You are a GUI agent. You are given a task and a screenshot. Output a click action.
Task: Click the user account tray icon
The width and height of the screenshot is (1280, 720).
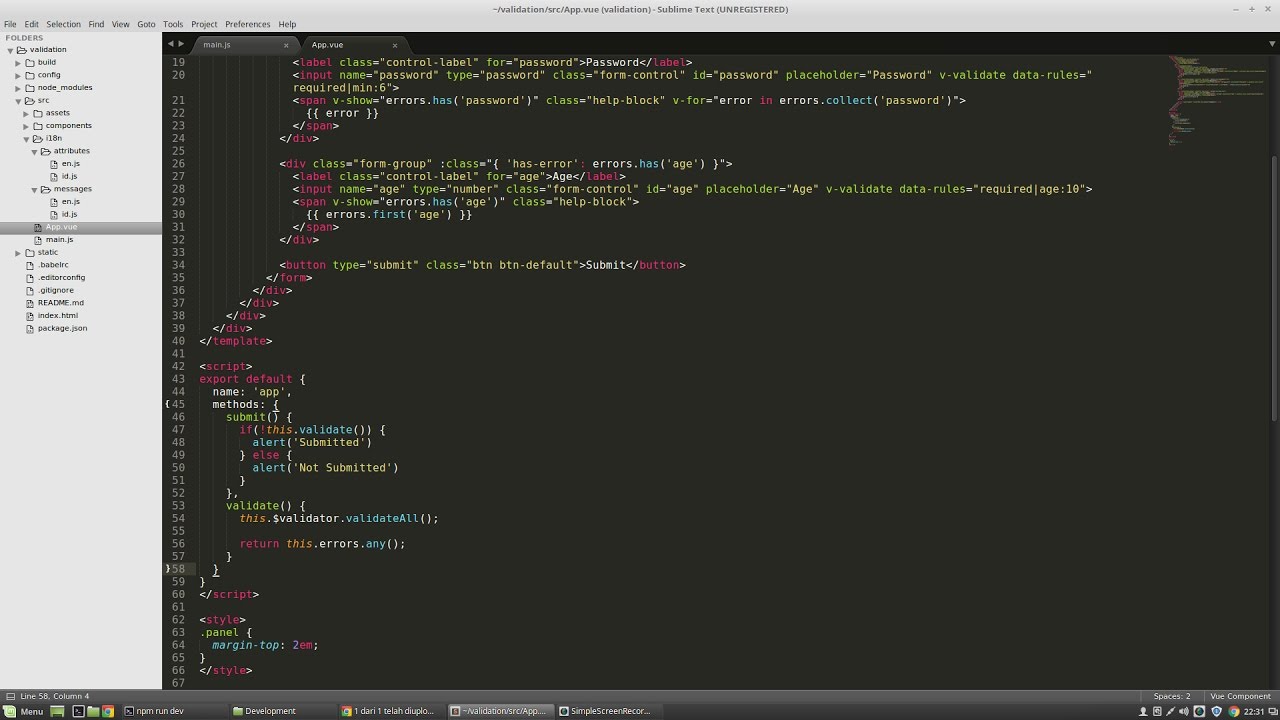[1143, 711]
